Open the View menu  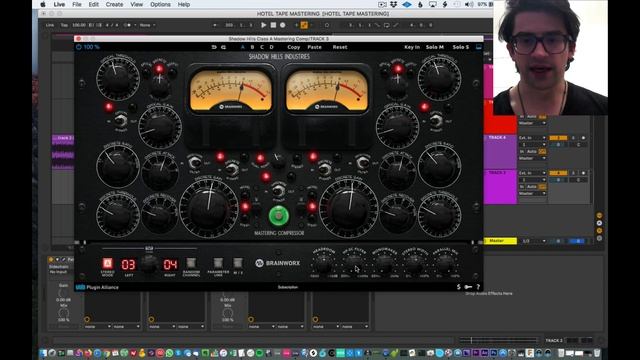pos(137,4)
